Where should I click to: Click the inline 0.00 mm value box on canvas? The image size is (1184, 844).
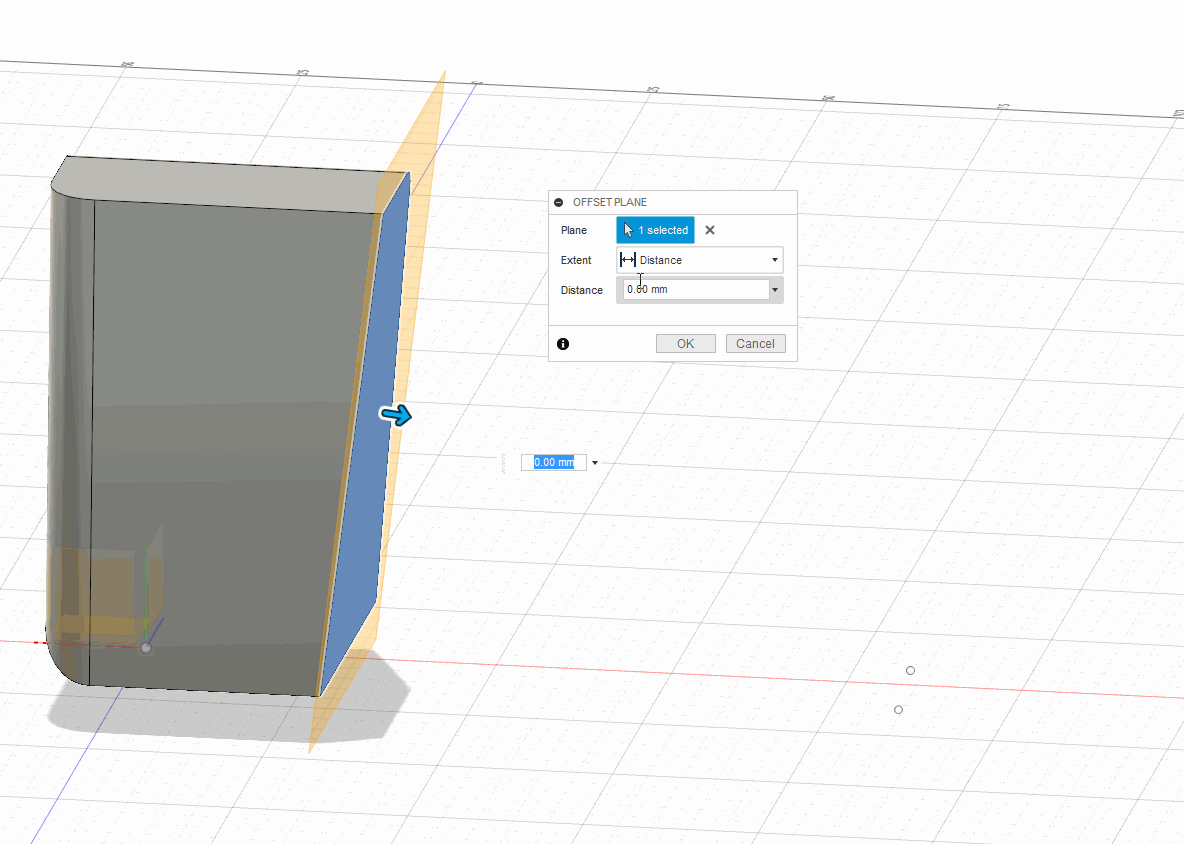(x=552, y=462)
